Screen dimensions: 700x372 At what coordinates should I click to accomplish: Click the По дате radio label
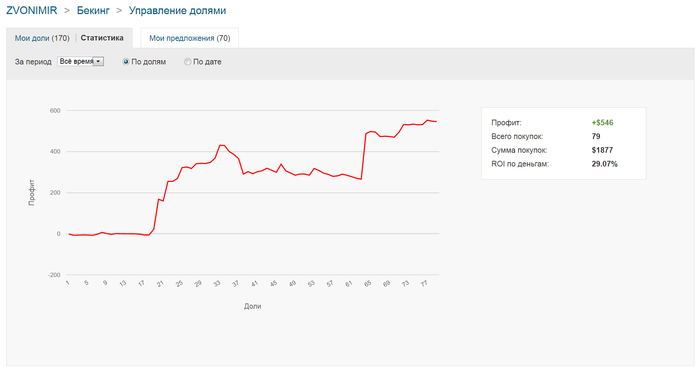[207, 62]
